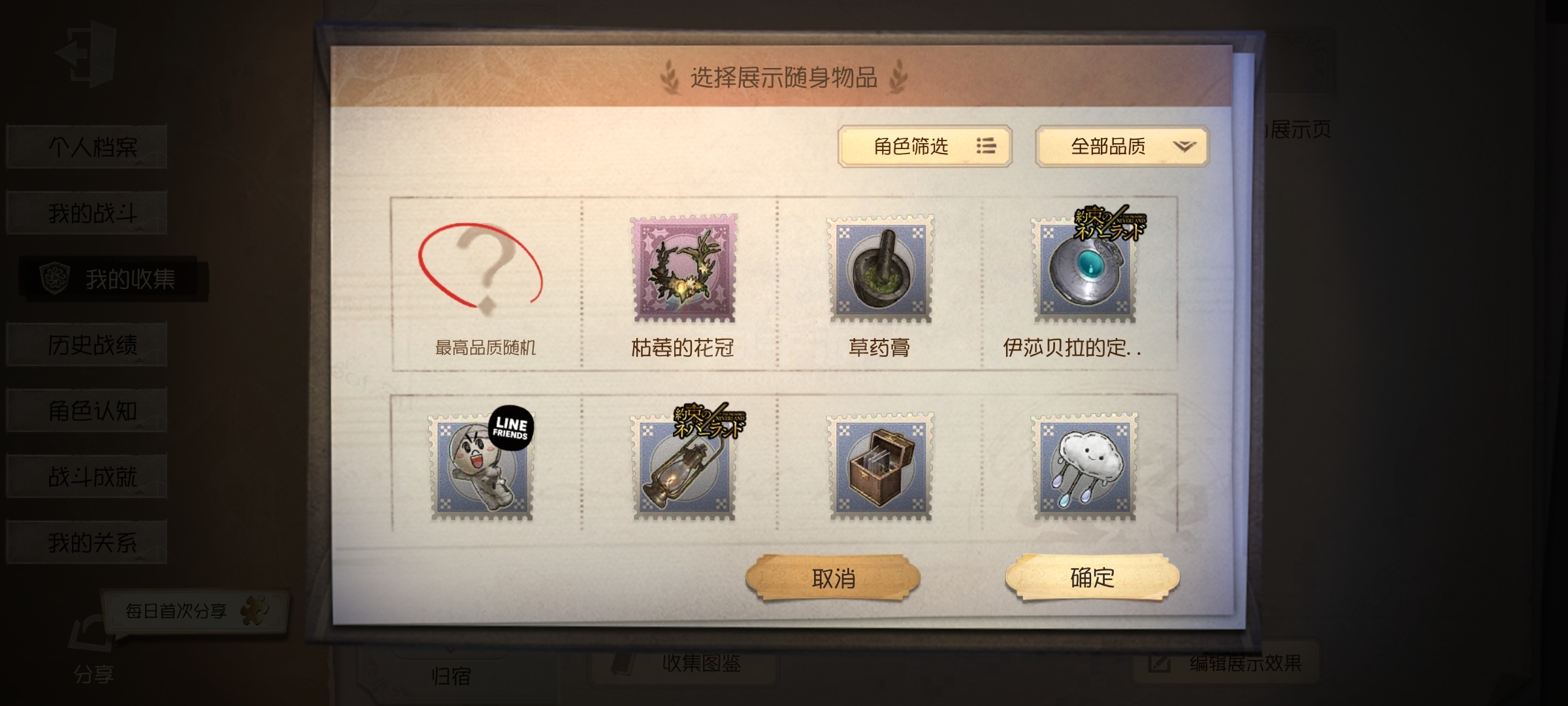Select the LINE FRIENDS doll accessory stamp
The image size is (1568, 706).
(482, 465)
